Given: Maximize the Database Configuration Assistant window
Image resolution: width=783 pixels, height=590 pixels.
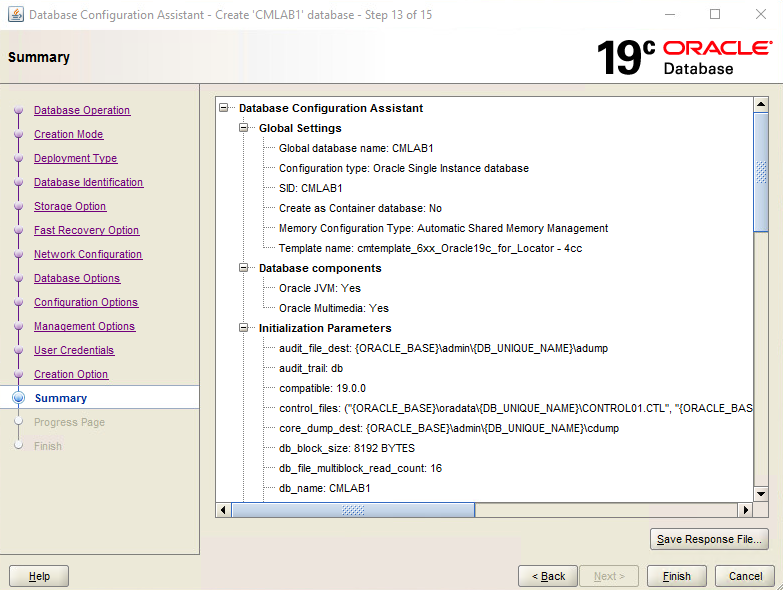Looking at the screenshot, I should pyautogui.click(x=715, y=14).
